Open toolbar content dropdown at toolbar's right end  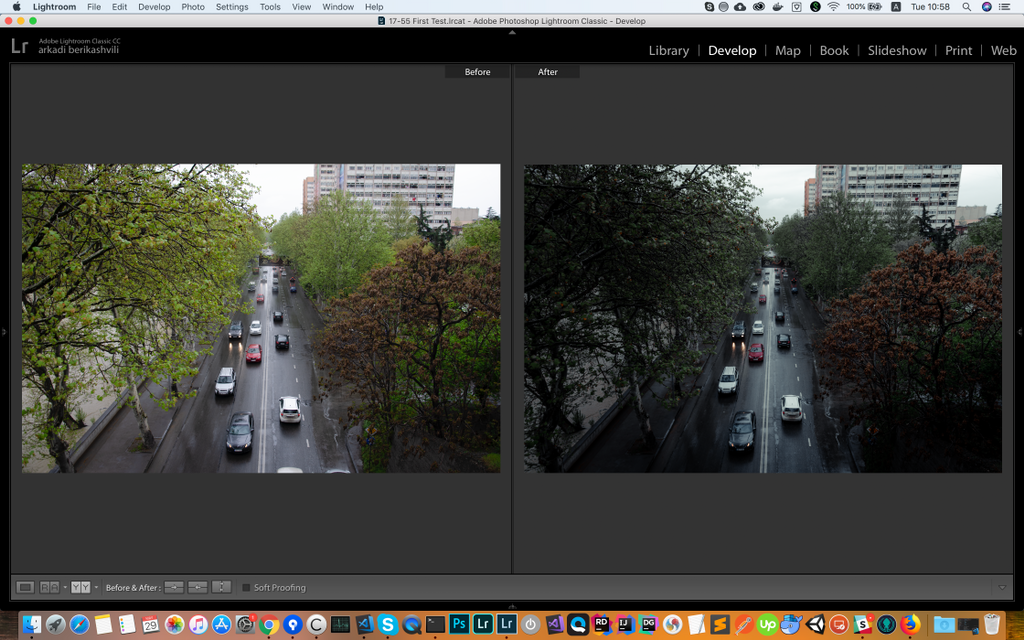click(x=1002, y=588)
